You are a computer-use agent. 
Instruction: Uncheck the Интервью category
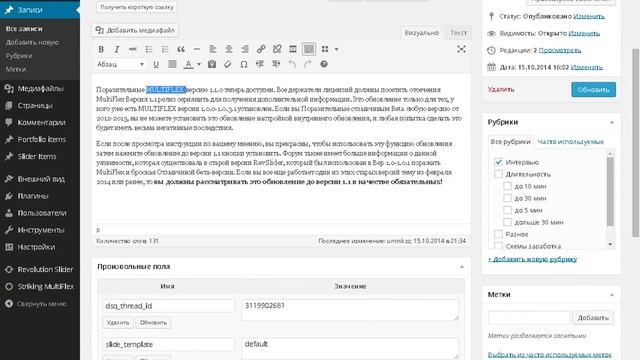coord(498,162)
